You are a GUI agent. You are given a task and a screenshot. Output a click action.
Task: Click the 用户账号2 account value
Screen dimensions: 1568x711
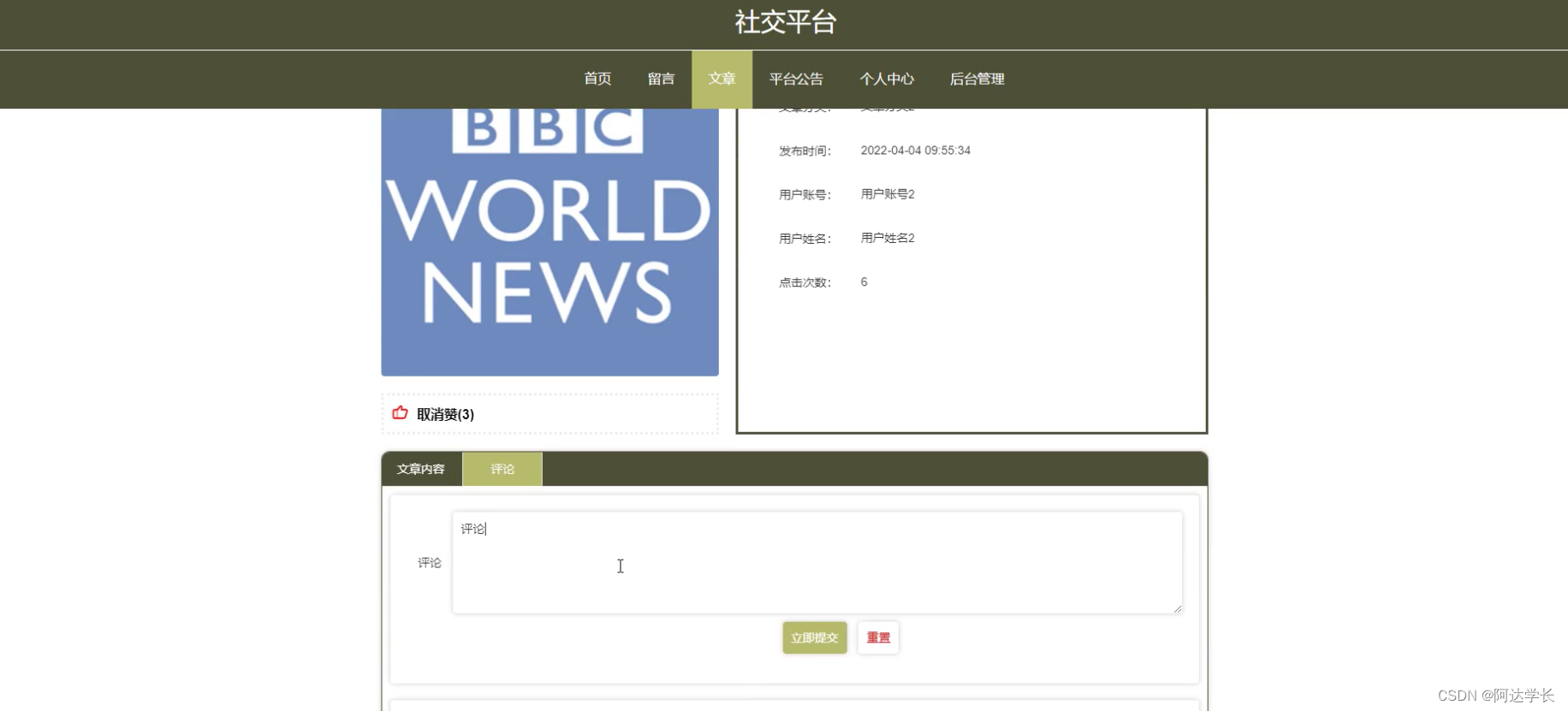pyautogui.click(x=888, y=194)
